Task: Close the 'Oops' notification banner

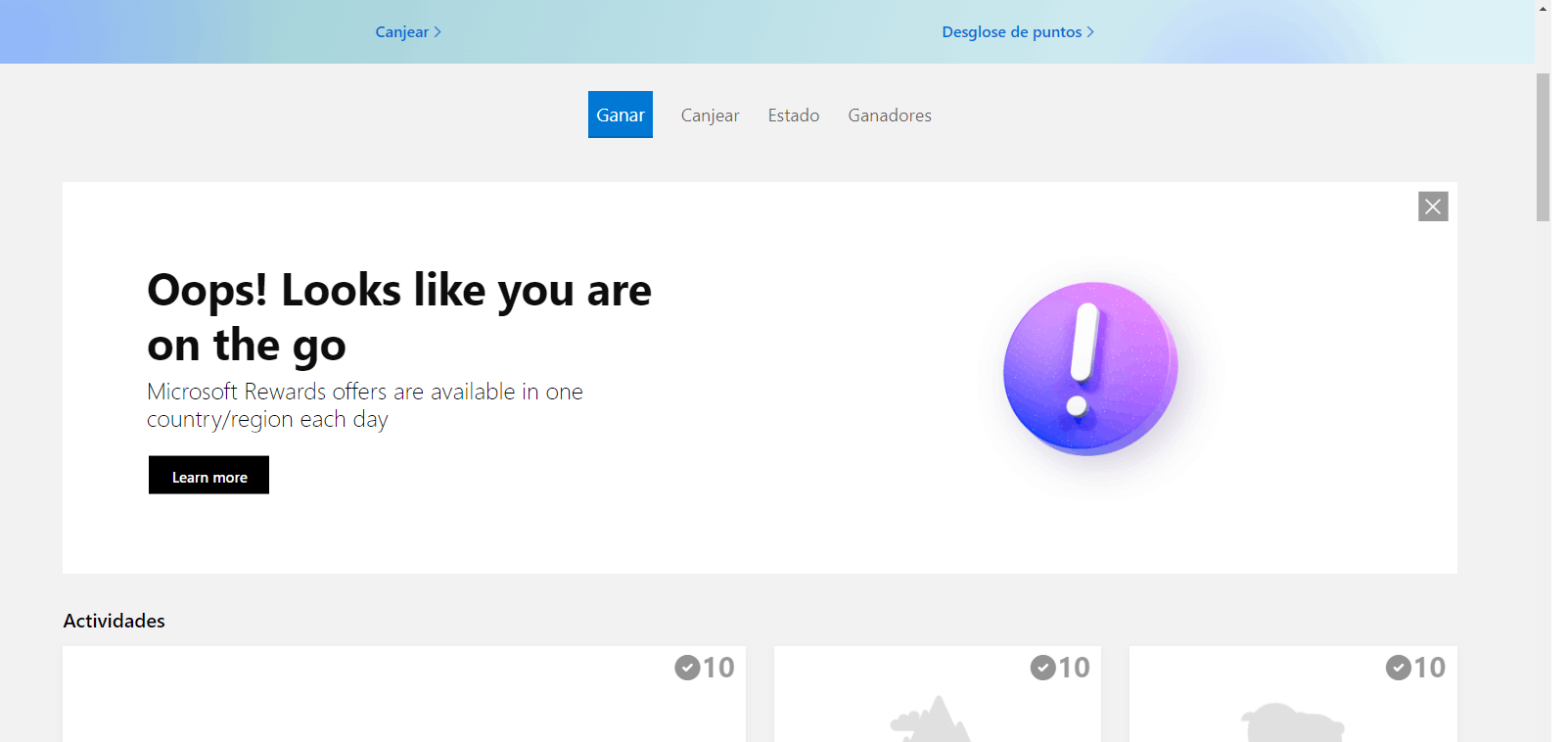Action: 1433,207
